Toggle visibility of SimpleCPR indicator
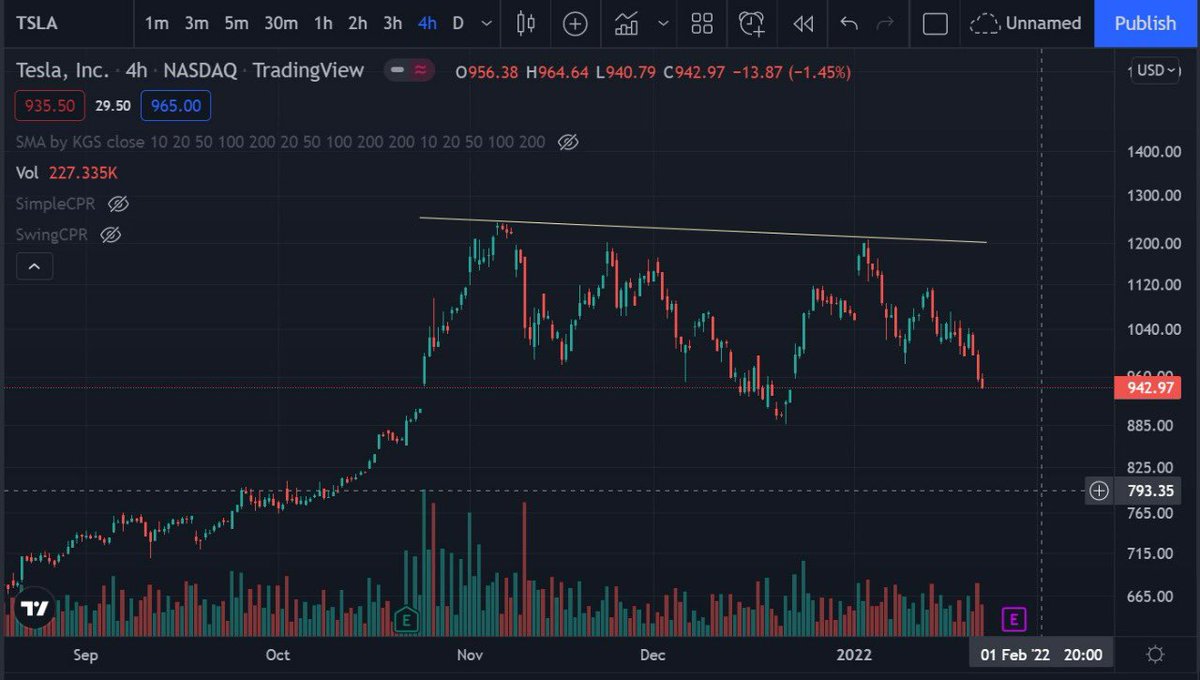The image size is (1200, 680). (x=117, y=203)
